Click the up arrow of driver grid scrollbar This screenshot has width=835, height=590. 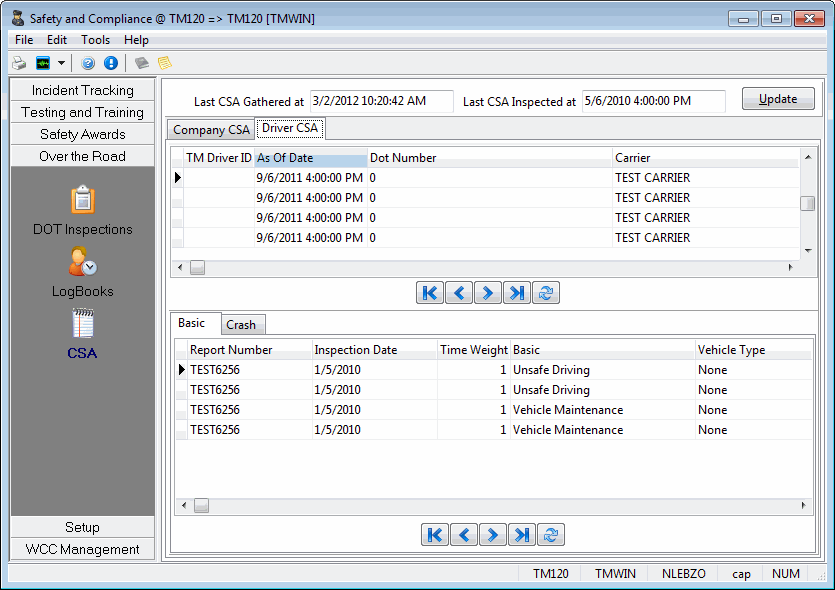click(x=808, y=157)
